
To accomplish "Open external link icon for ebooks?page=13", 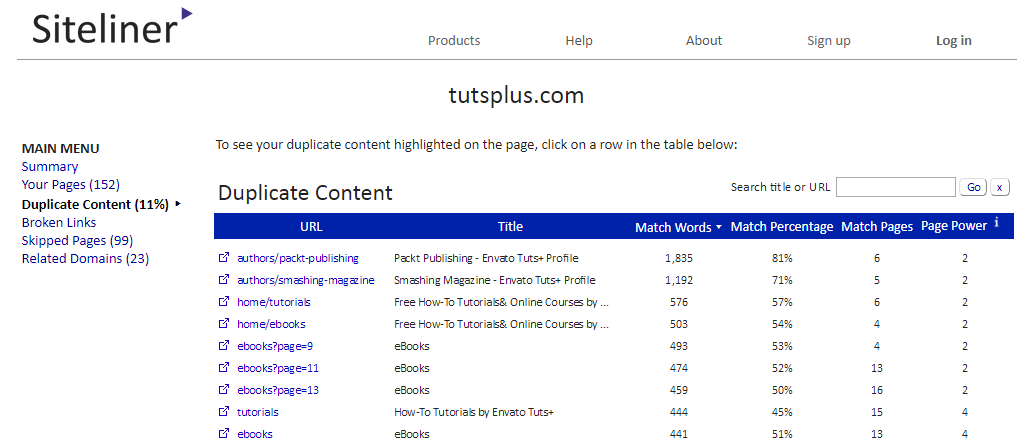I will point(224,390).
